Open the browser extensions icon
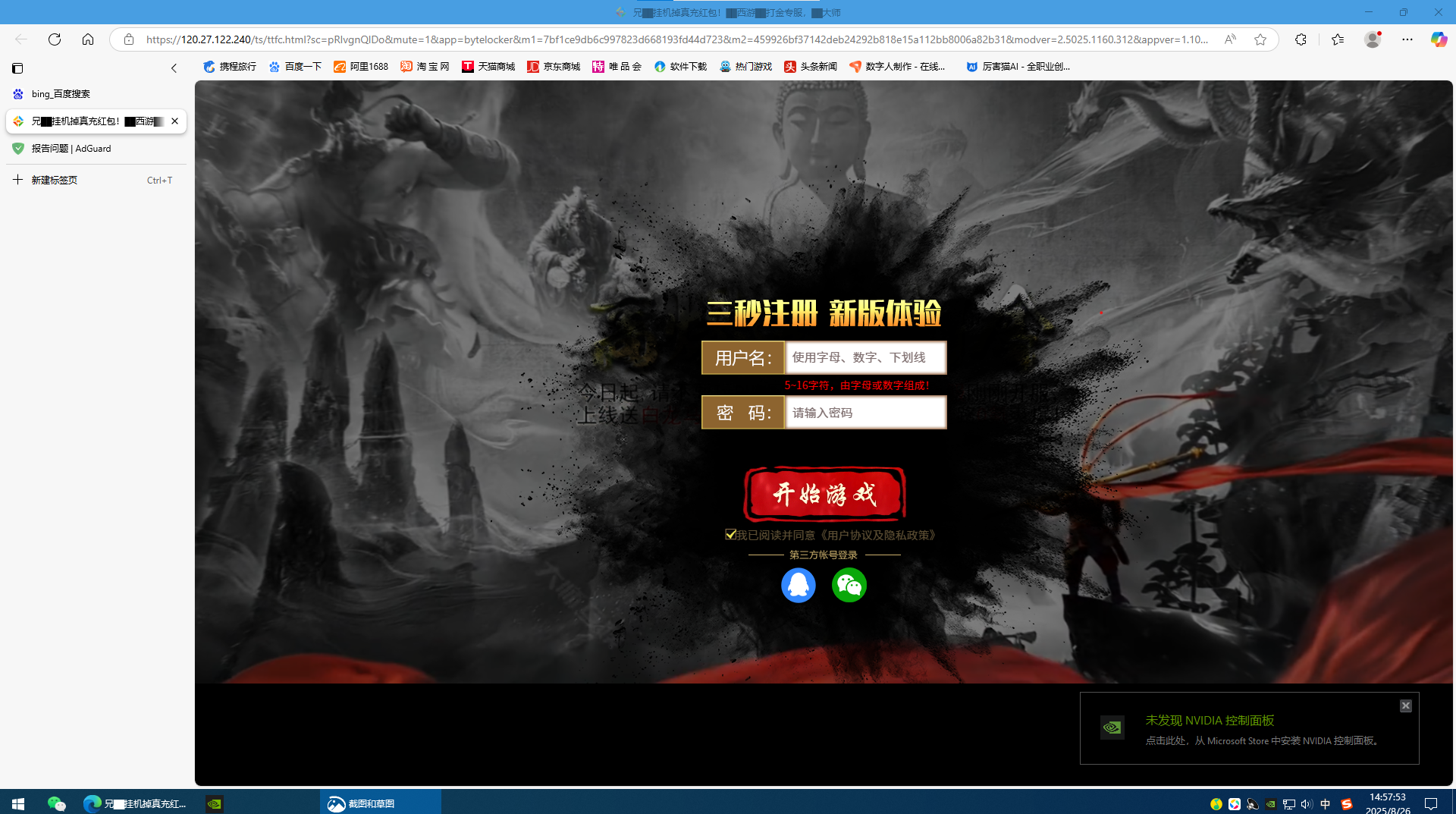1456x814 pixels. click(x=1301, y=39)
